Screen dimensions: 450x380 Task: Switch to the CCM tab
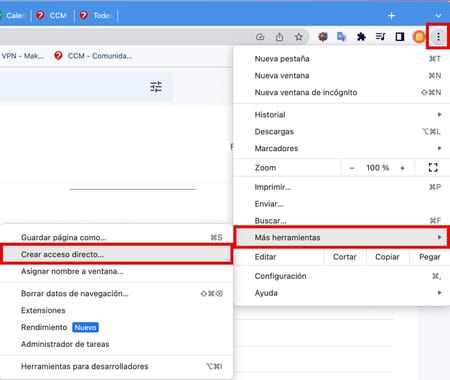(52, 15)
